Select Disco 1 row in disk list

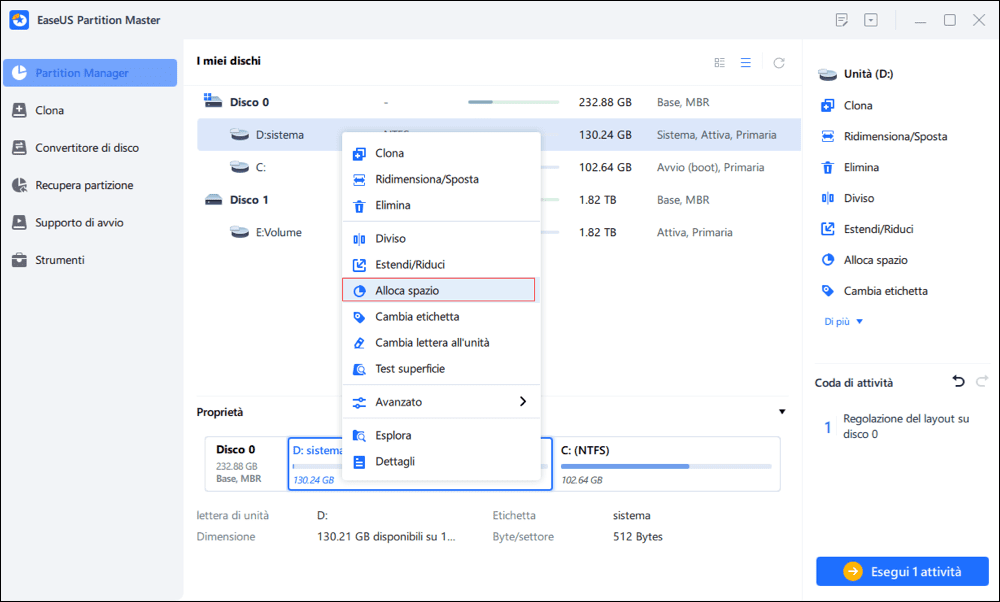pyautogui.click(x=499, y=200)
